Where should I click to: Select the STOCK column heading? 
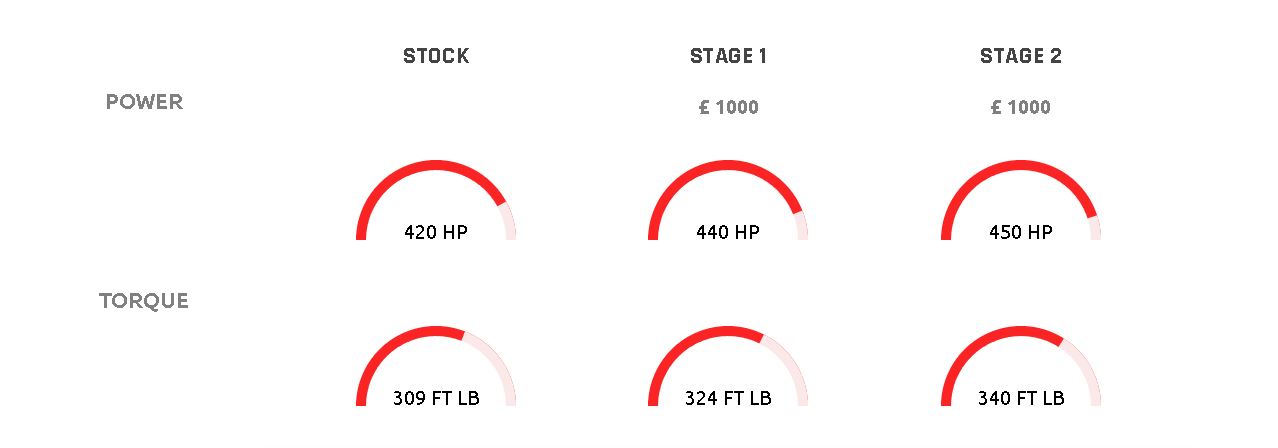pos(436,56)
